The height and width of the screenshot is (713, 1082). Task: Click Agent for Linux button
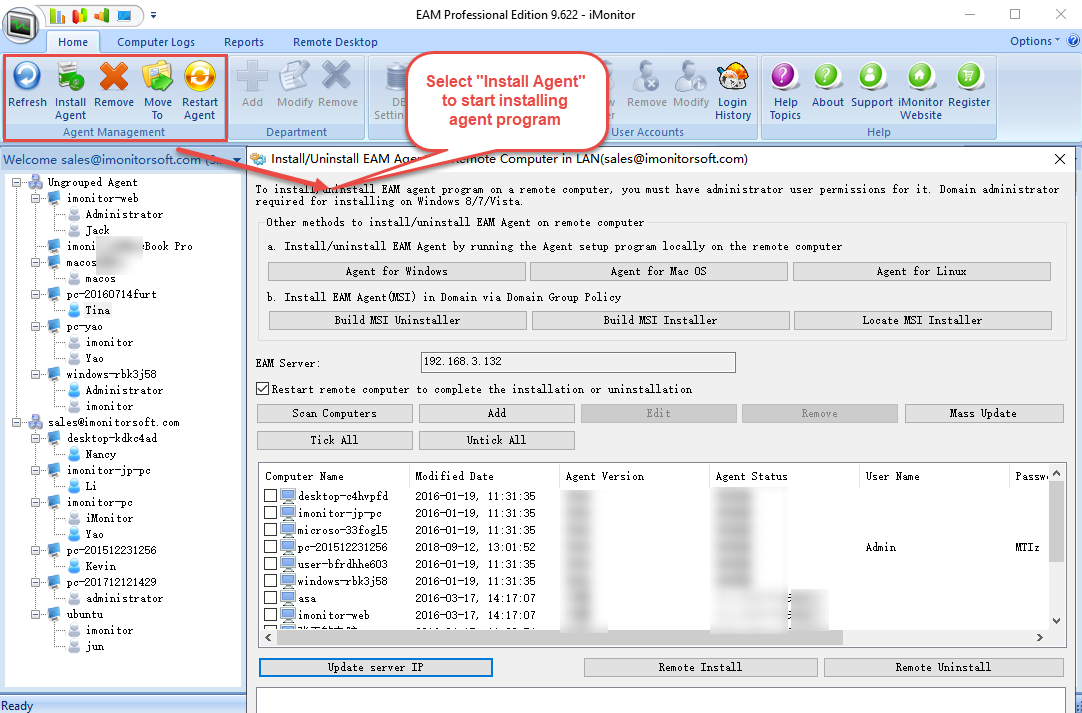(922, 271)
